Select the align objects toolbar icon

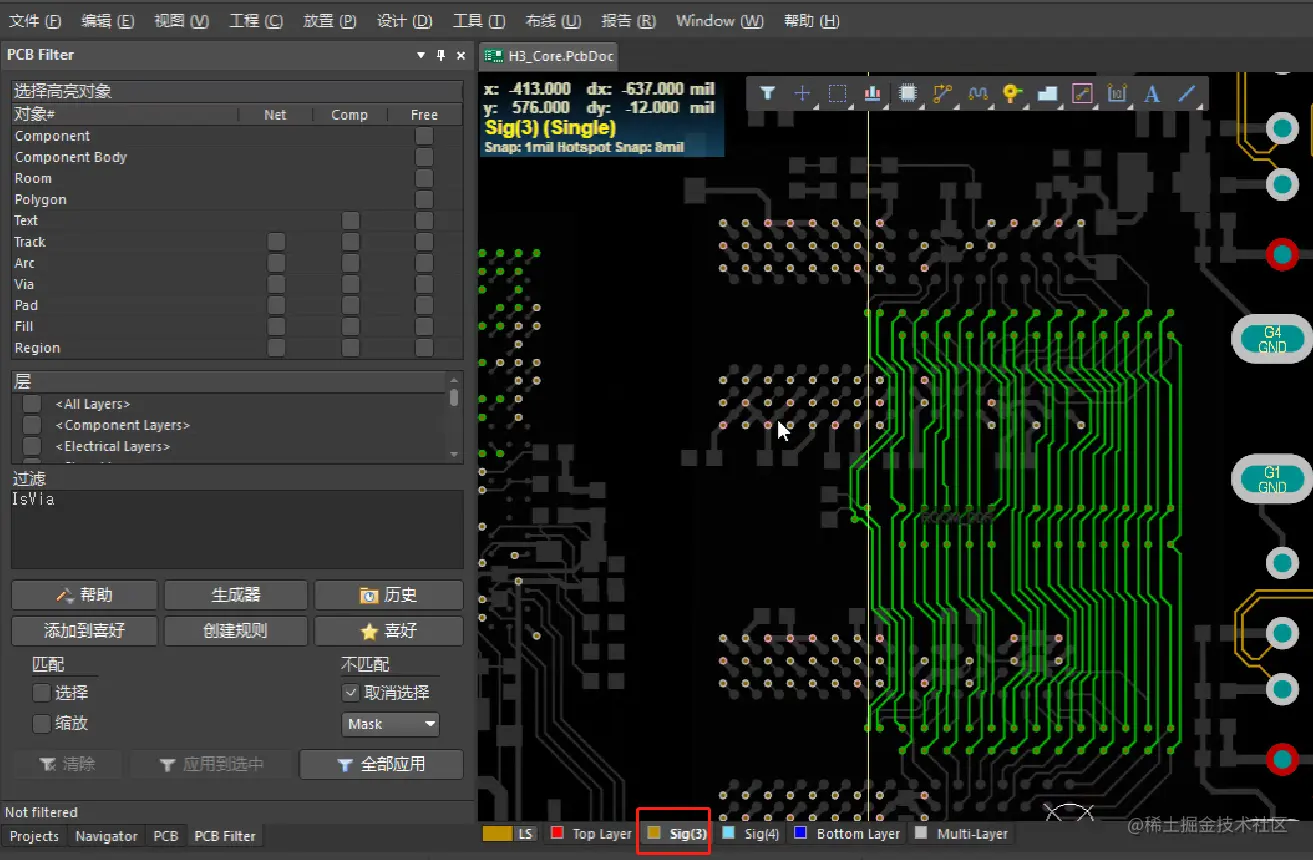[872, 93]
